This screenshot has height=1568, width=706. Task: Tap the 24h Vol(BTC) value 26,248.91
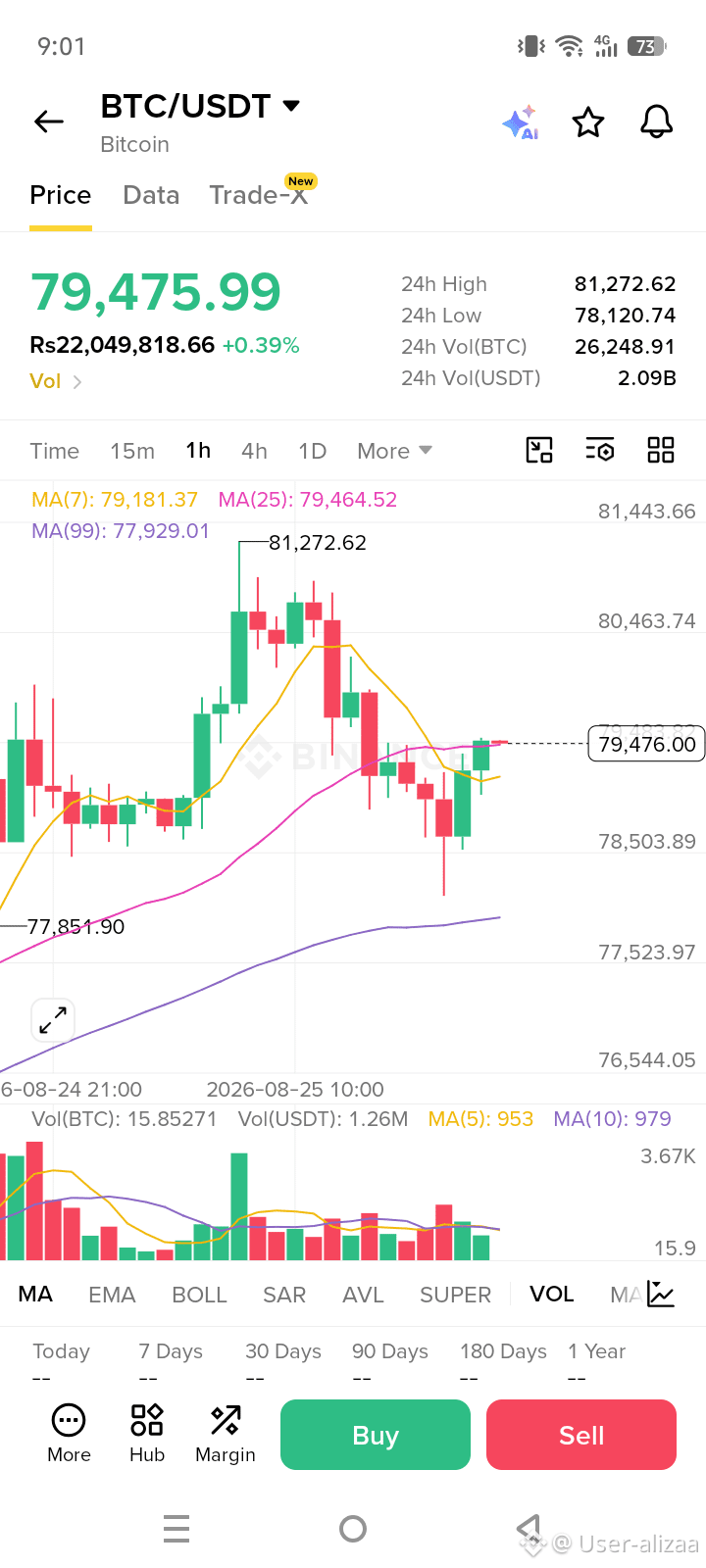626,347
